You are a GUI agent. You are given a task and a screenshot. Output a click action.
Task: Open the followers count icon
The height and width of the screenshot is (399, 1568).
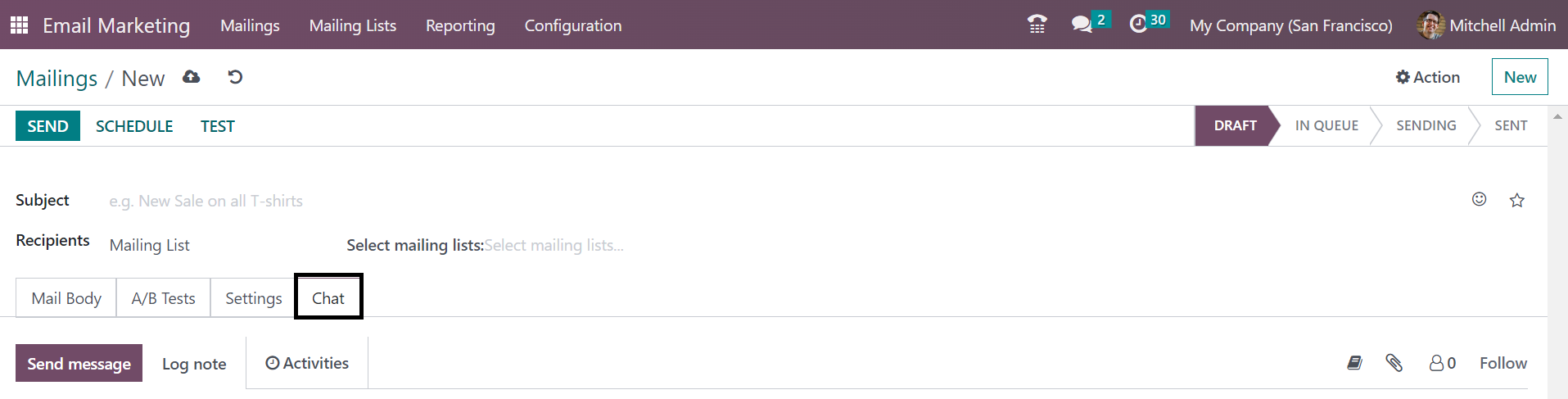coord(1443,363)
